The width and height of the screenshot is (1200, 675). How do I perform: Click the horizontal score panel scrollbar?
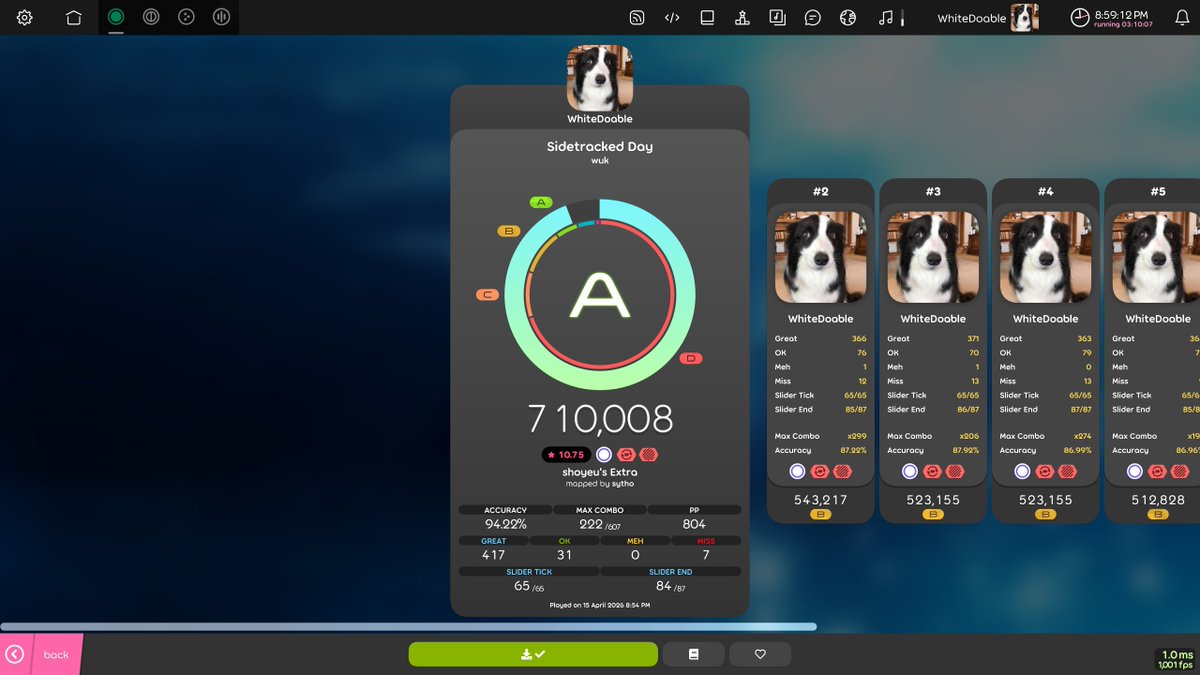tap(408, 627)
